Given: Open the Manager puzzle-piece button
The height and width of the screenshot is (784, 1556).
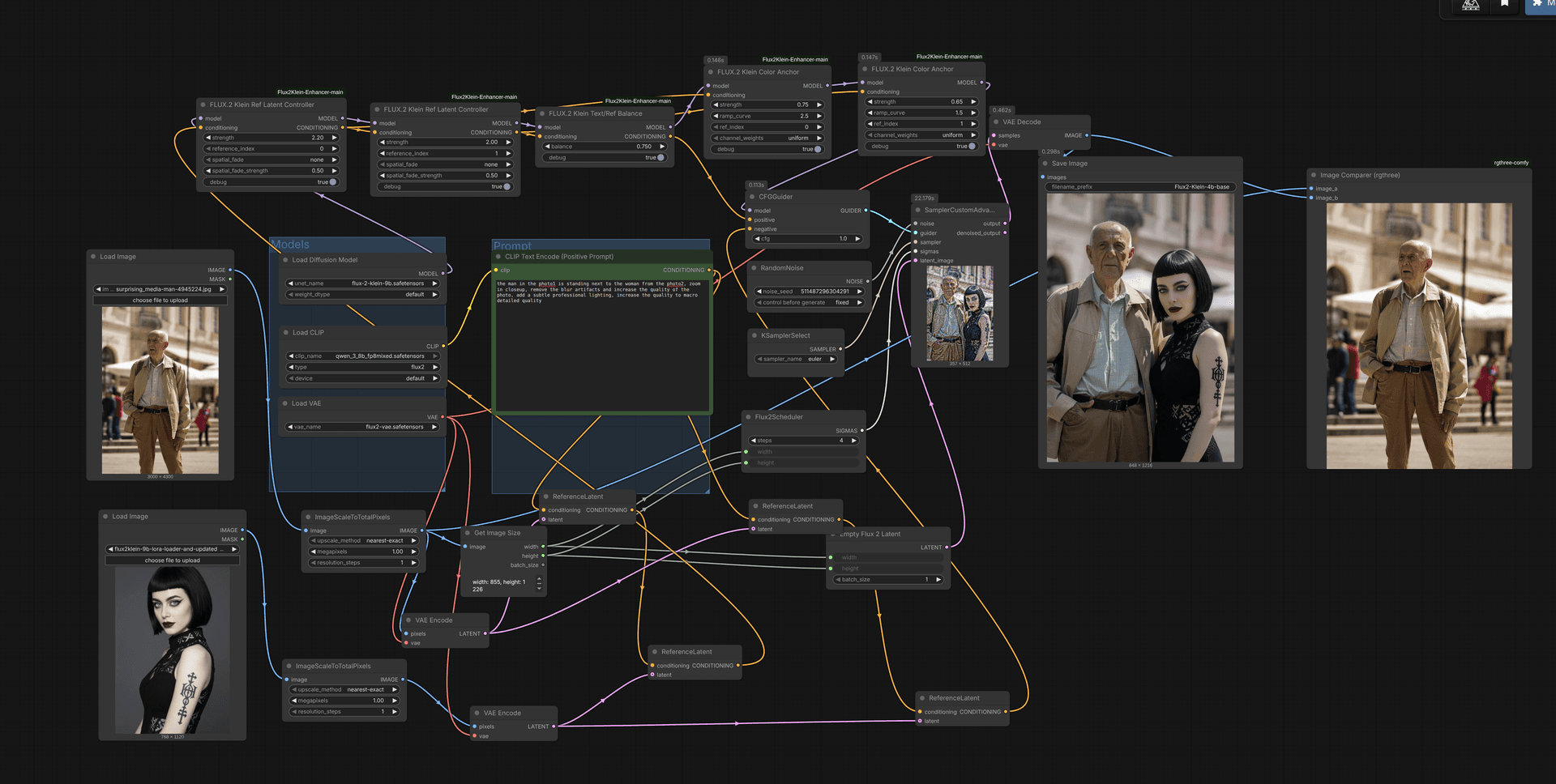Looking at the screenshot, I should (1541, 5).
